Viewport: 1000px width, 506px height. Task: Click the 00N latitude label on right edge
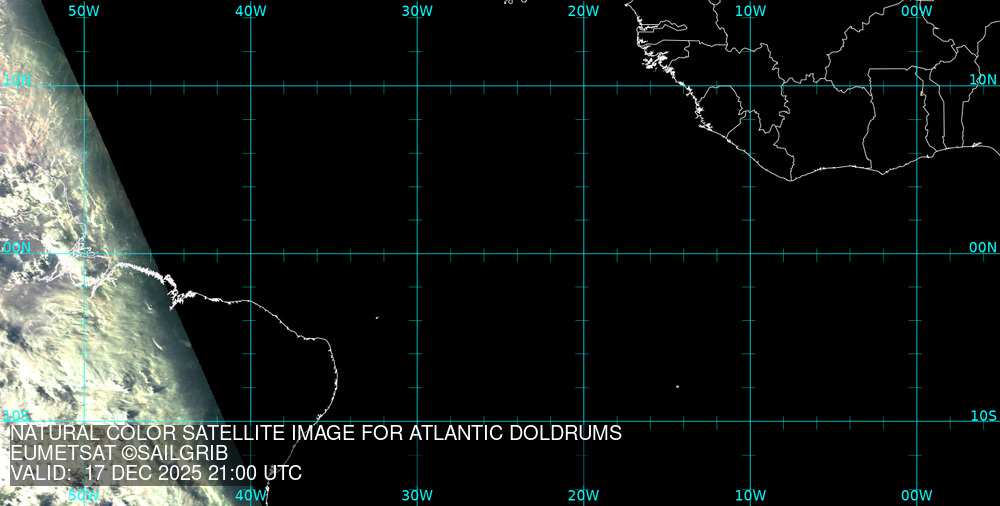pyautogui.click(x=983, y=247)
